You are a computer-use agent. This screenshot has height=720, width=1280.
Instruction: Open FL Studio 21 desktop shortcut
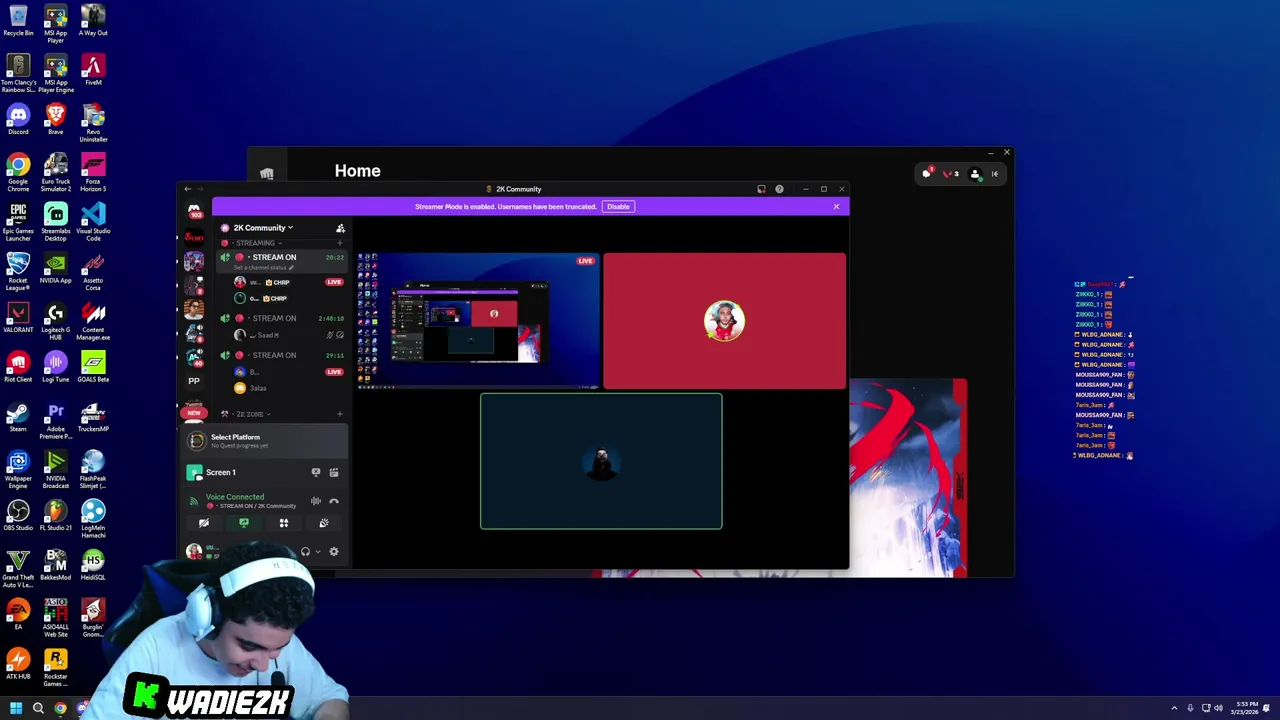click(x=56, y=514)
